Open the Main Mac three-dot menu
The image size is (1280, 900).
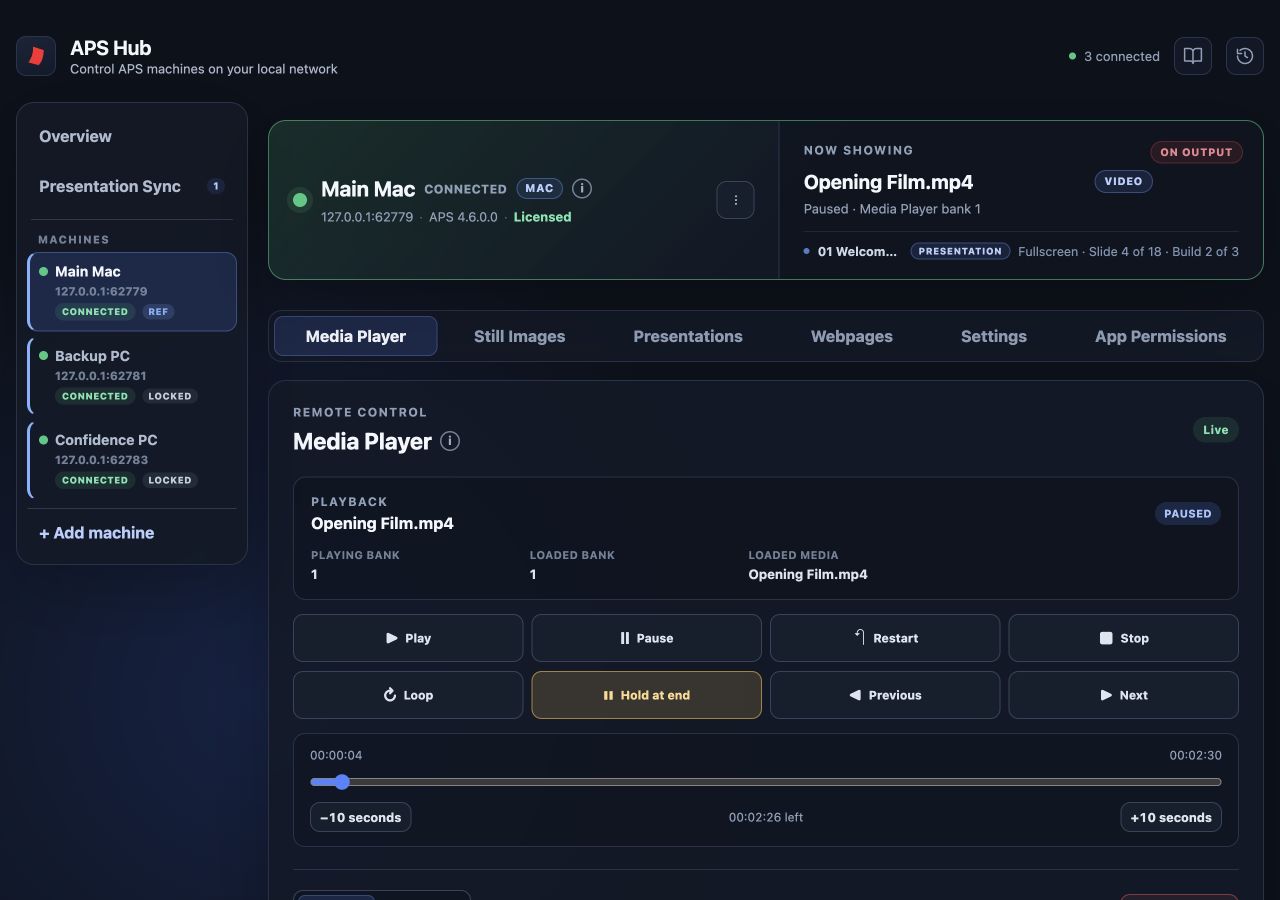point(736,200)
